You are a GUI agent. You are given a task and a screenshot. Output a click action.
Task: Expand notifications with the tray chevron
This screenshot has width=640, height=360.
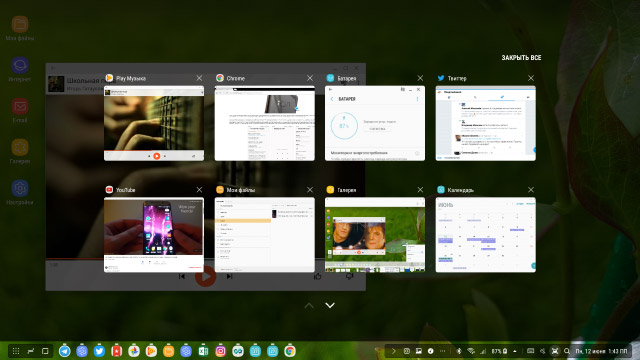click(x=393, y=351)
